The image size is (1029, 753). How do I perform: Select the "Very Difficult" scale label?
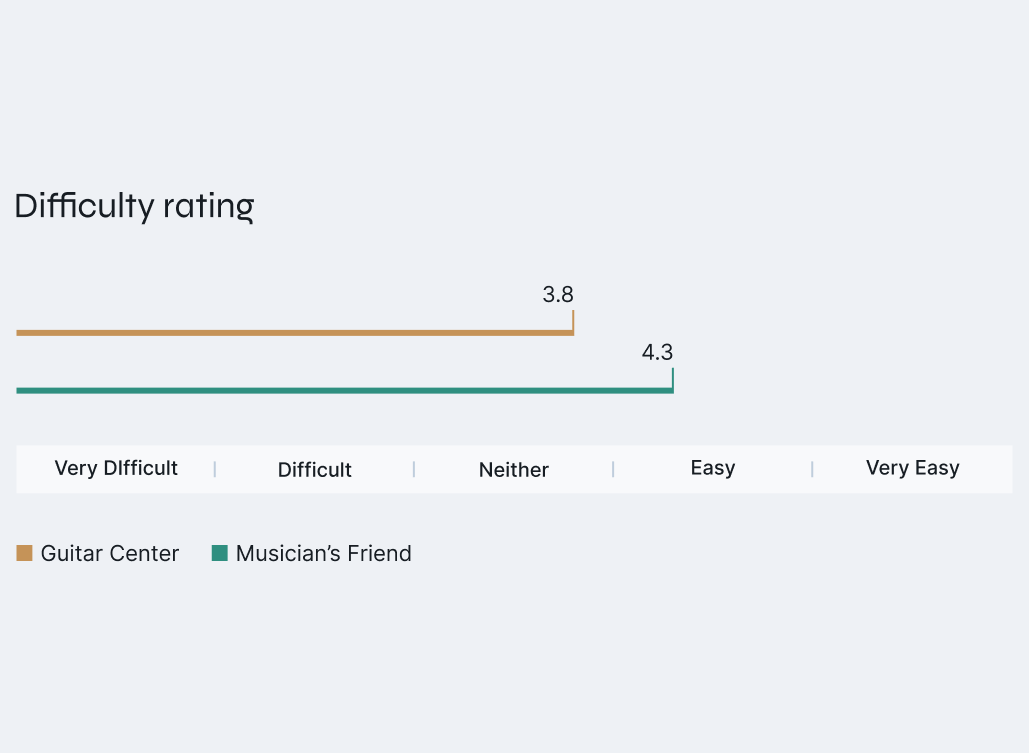click(116, 468)
